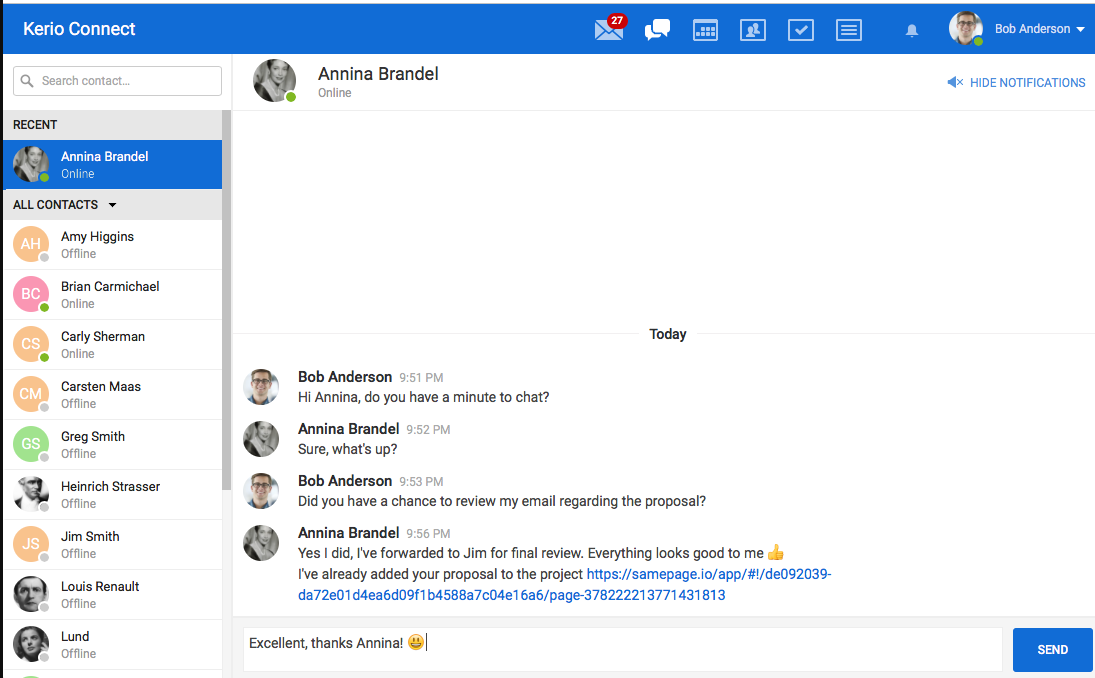The height and width of the screenshot is (678, 1095).
Task: Click the message input box
Action: tap(623, 649)
